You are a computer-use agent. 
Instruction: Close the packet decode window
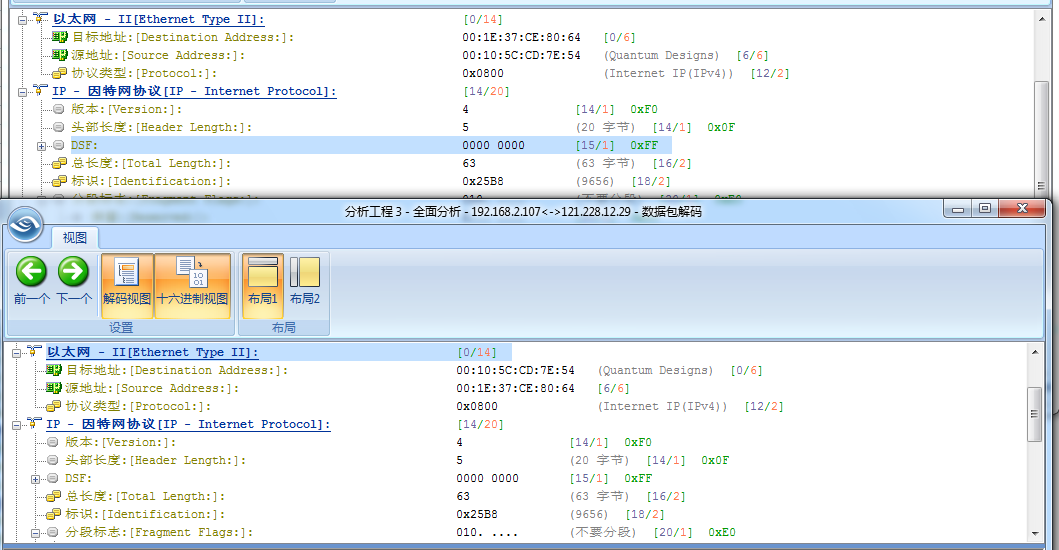[x=1023, y=209]
